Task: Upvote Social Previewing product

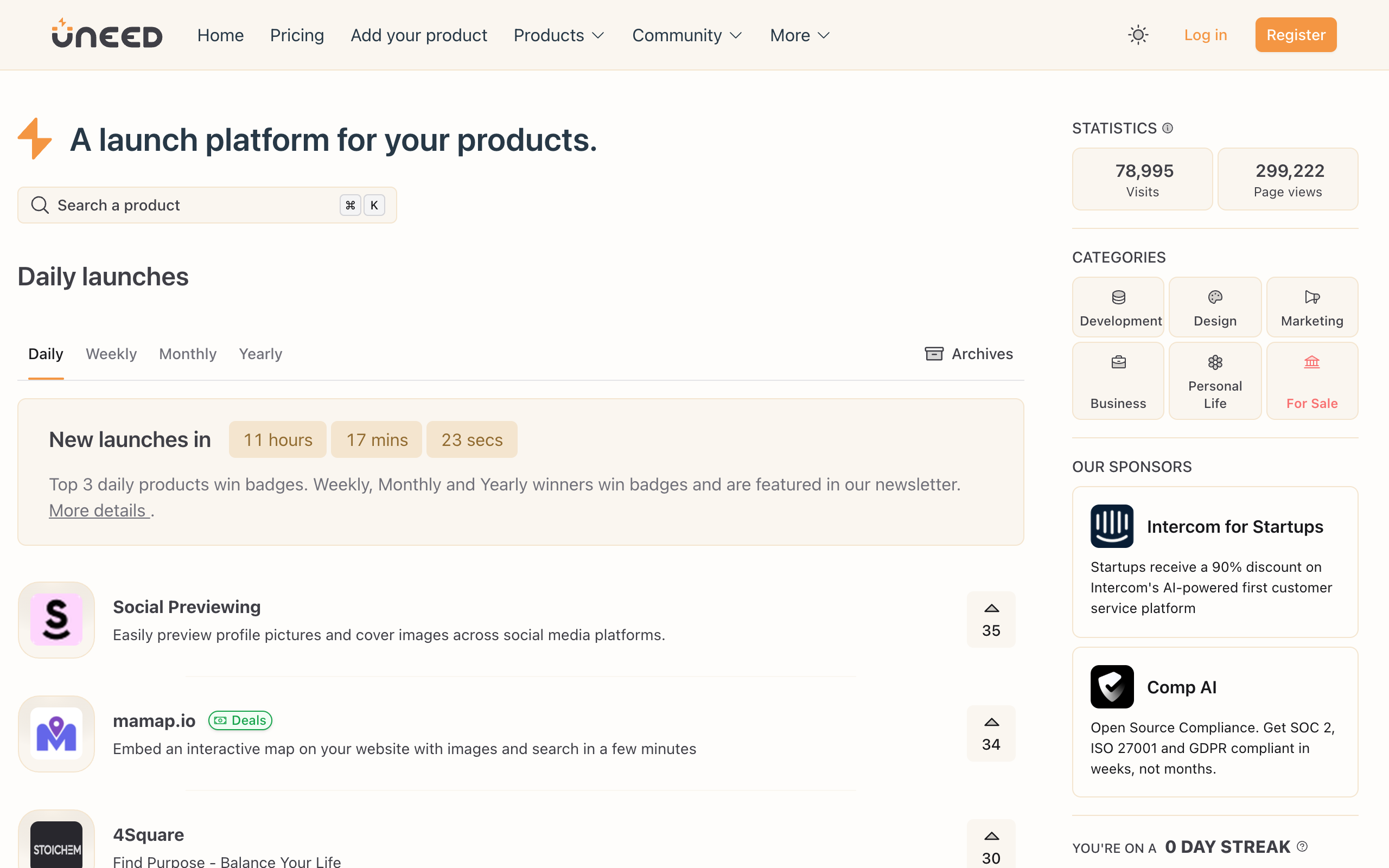Action: (991, 620)
